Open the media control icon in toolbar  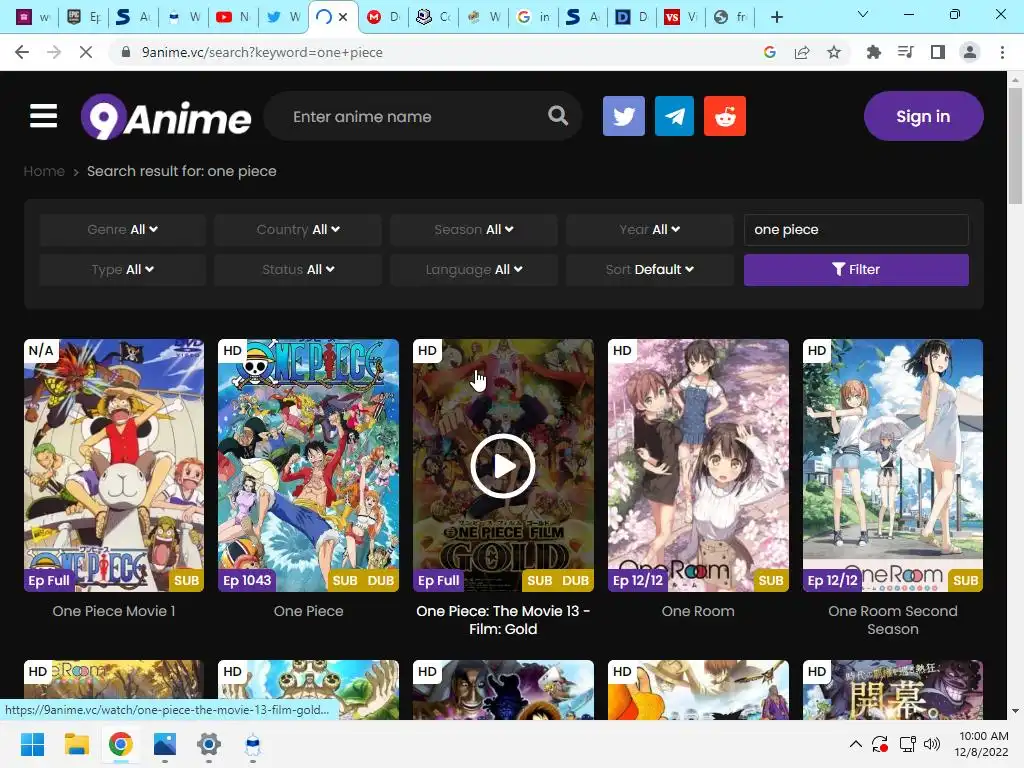coord(905,52)
